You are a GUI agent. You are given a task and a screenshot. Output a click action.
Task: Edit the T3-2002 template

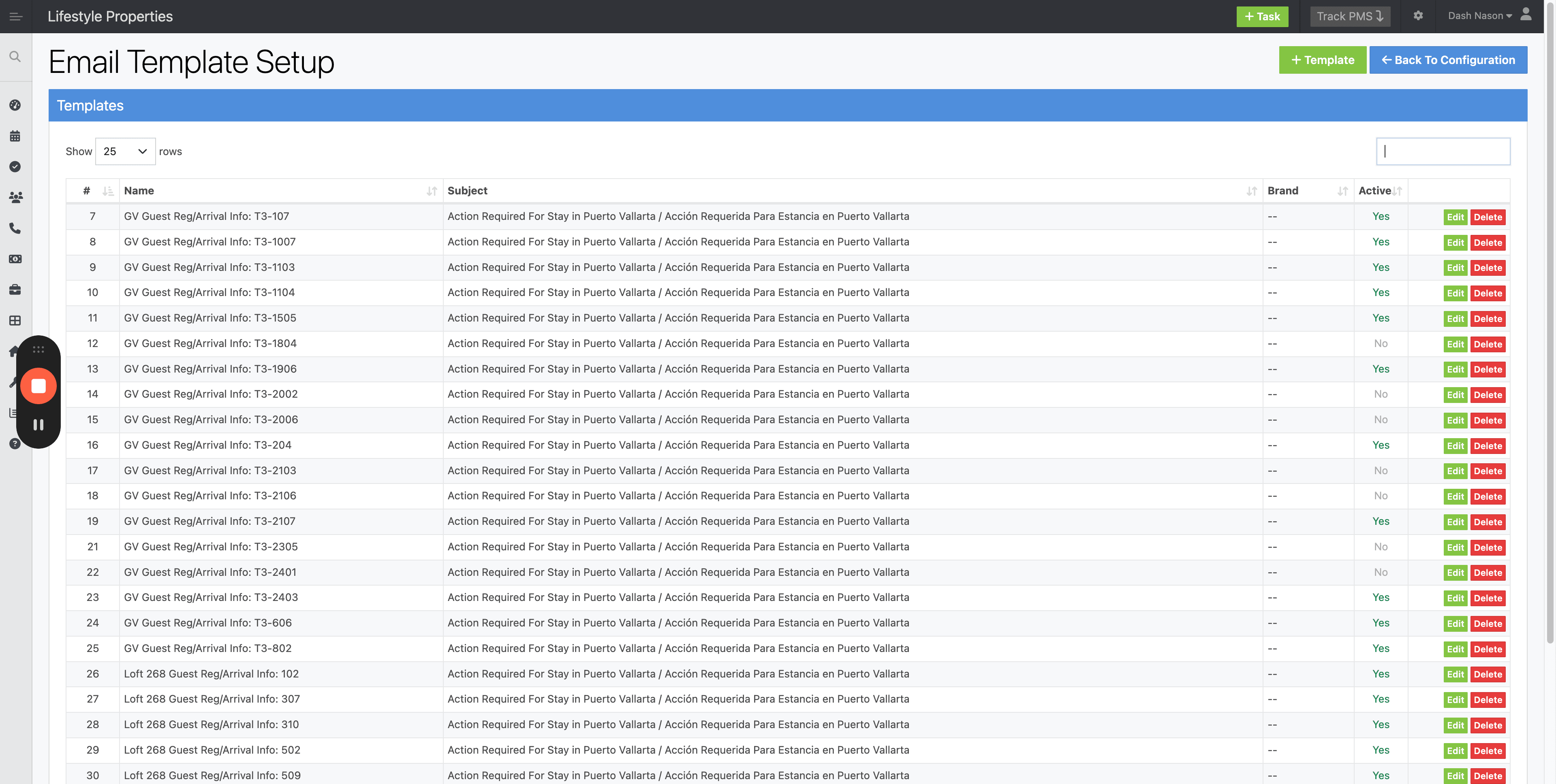(x=1455, y=395)
